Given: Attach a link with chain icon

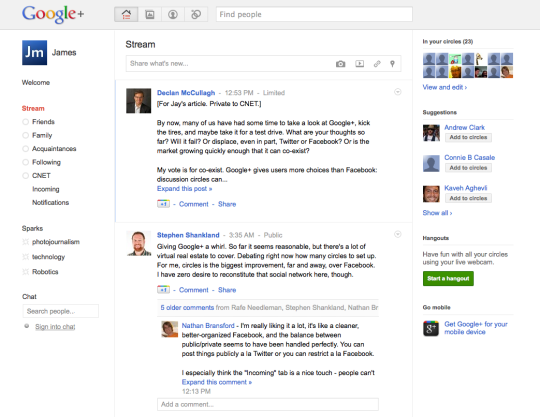Looking at the screenshot, I should point(377,64).
